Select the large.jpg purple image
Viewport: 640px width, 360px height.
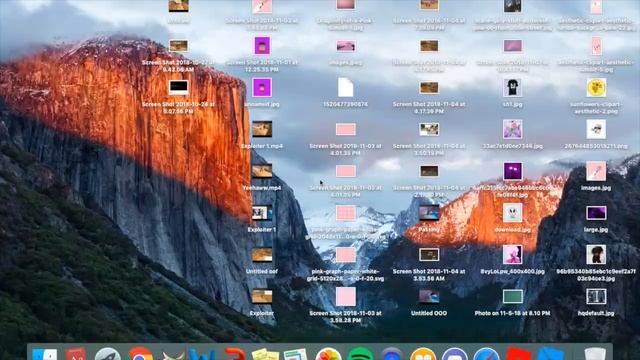596,213
